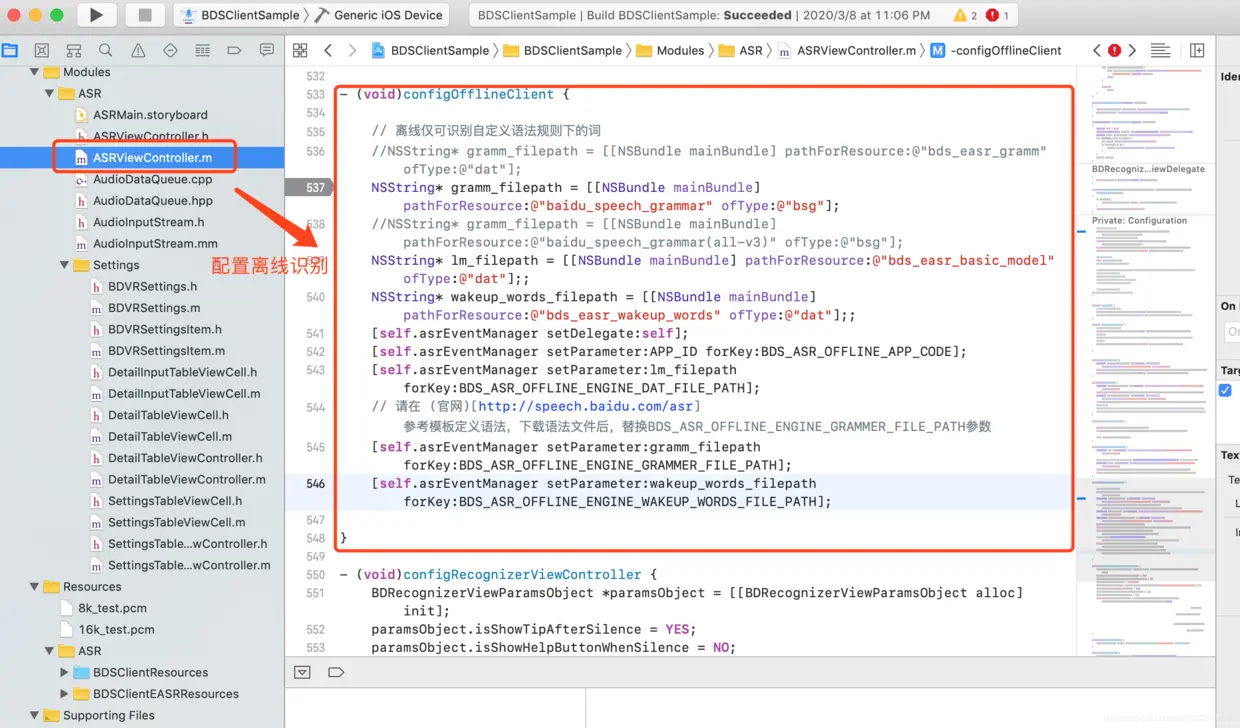Collapse the Settings group
The image size is (1240, 728).
[65, 265]
